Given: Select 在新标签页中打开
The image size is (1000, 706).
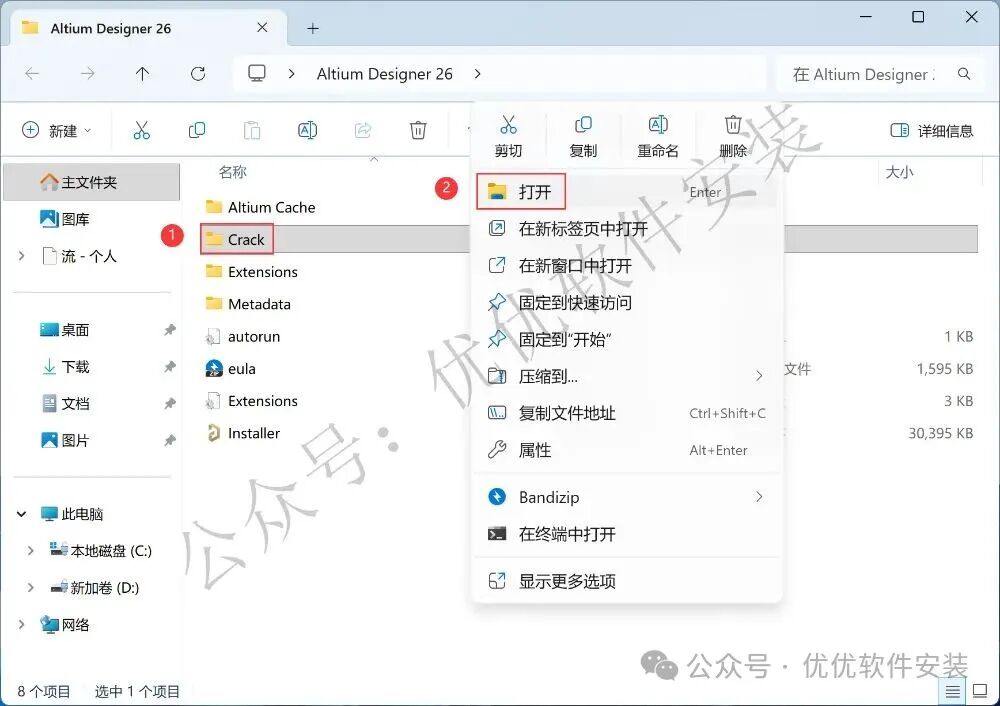Looking at the screenshot, I should [x=626, y=228].
